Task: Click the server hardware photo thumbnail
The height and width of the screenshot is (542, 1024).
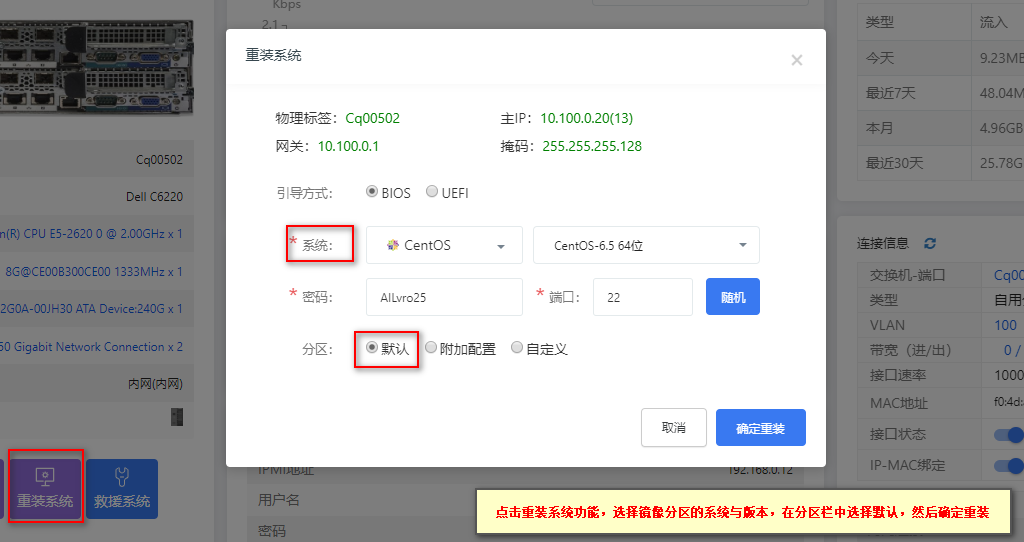Action: point(96,67)
